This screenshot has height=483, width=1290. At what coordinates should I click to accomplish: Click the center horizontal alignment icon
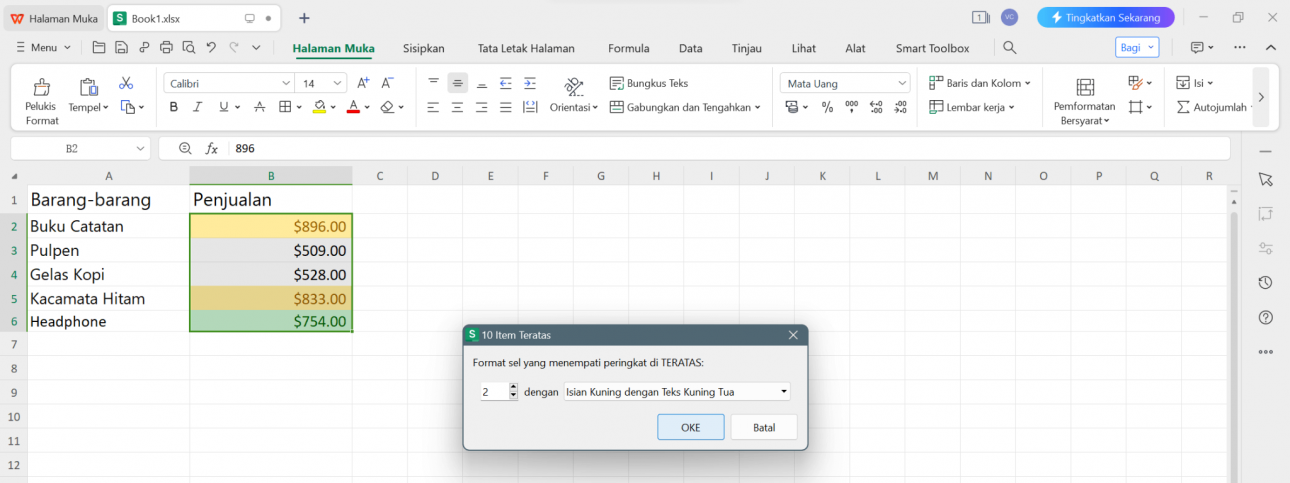[457, 107]
